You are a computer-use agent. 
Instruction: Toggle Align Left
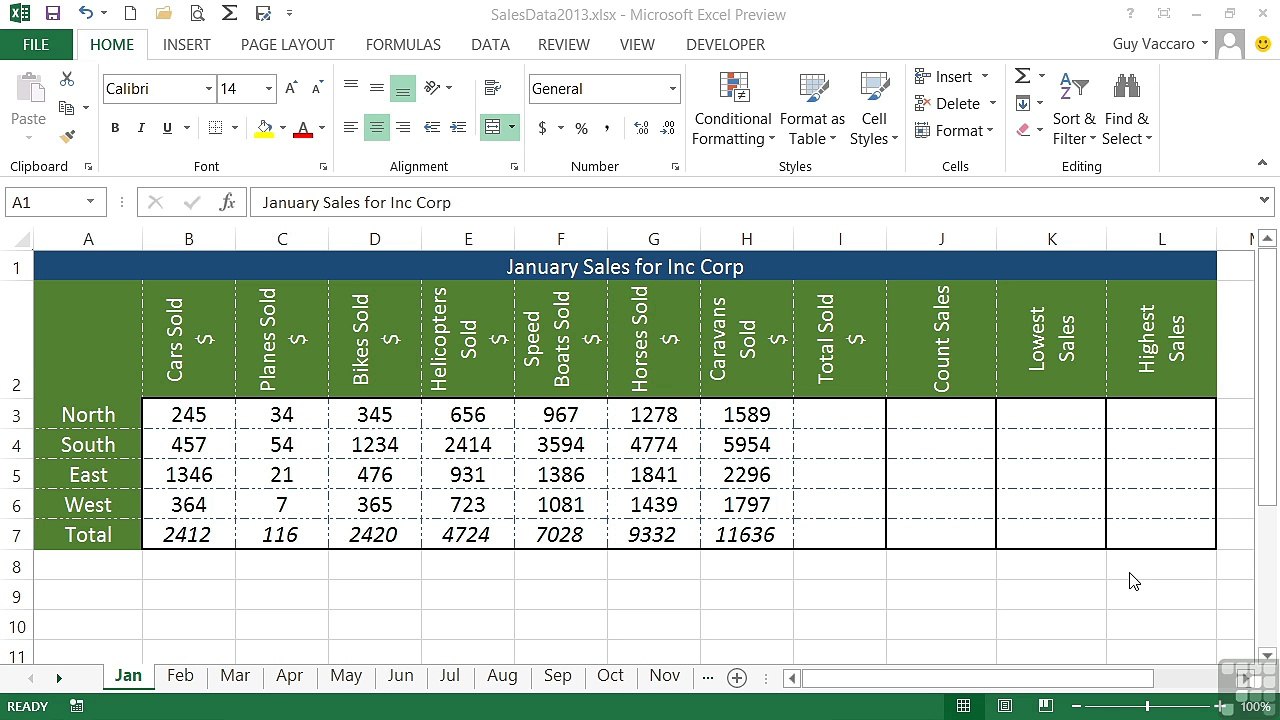(351, 127)
